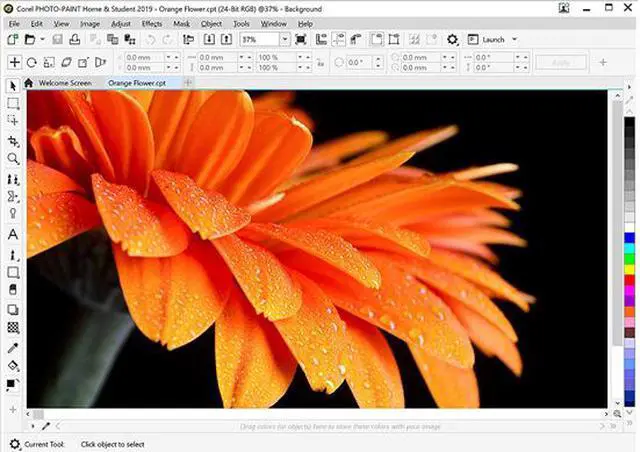Enable Position mode plus-sign button
Viewport: 640px width, 452px height.
(x=14, y=62)
